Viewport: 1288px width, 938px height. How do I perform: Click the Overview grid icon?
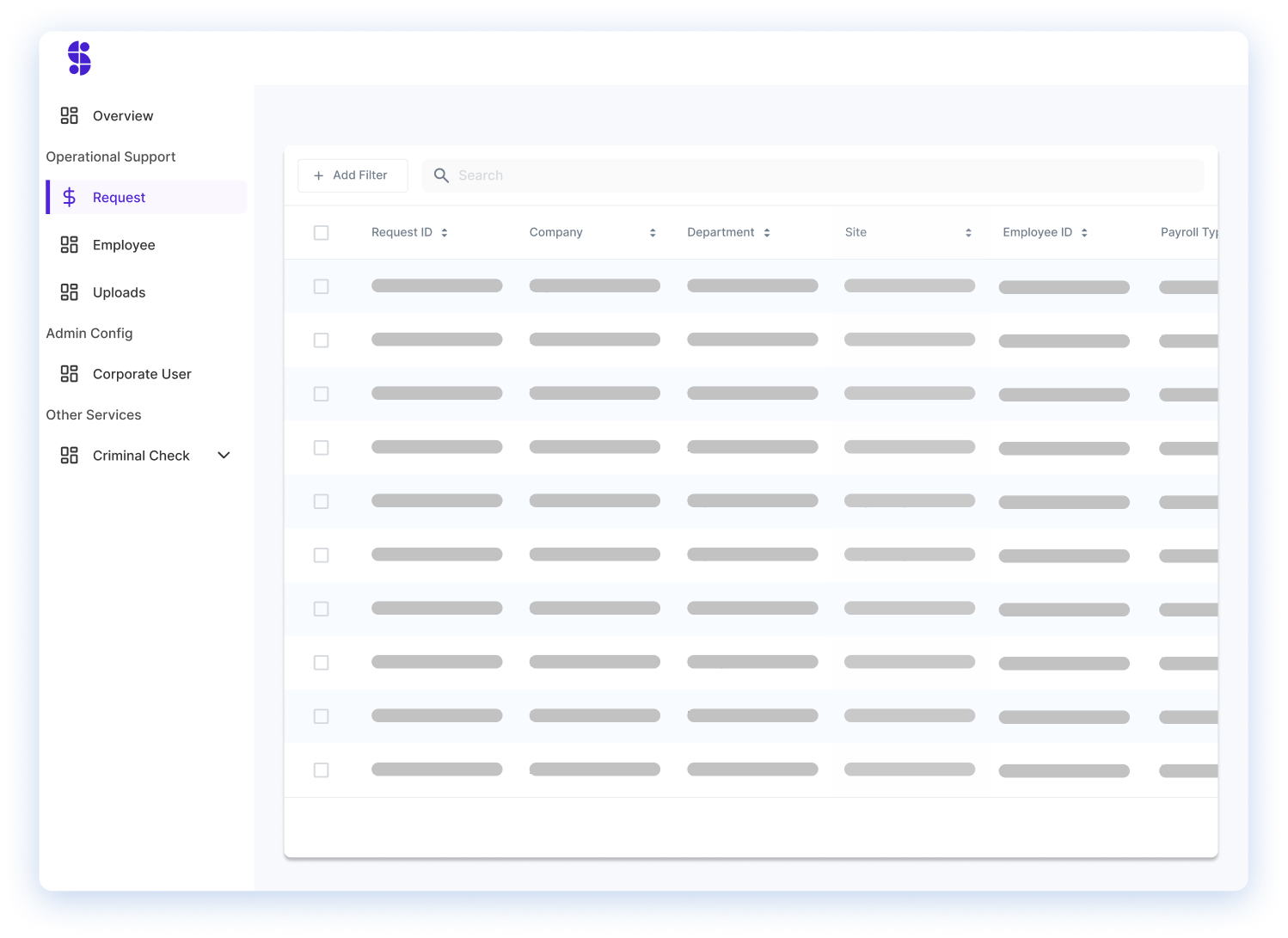70,116
